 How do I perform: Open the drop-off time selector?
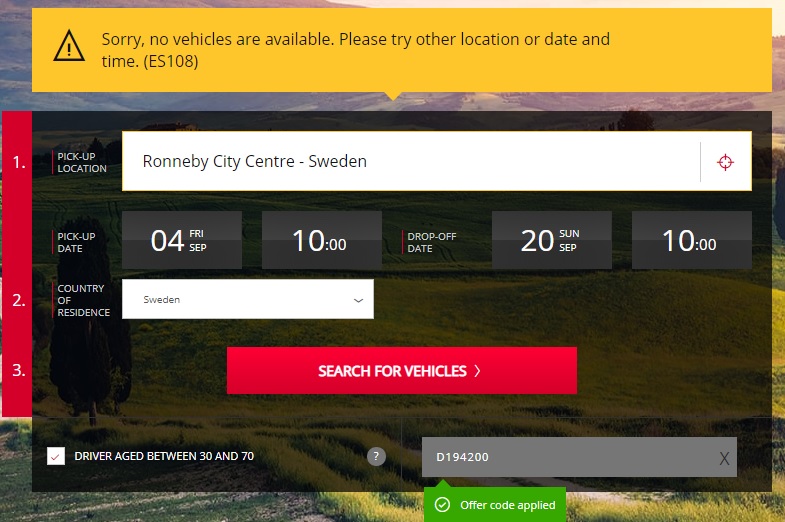691,240
